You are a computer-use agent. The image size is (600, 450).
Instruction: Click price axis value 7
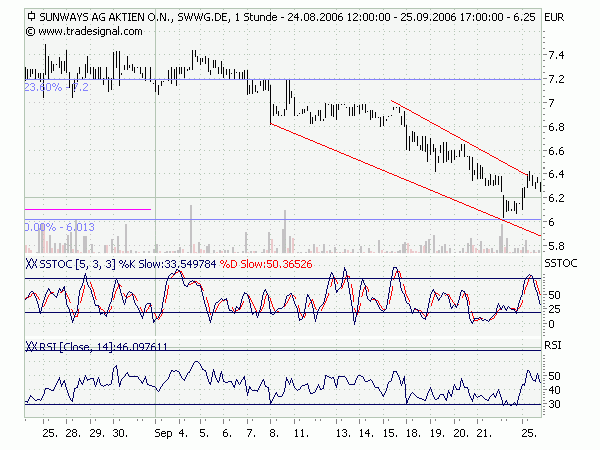tap(551, 103)
